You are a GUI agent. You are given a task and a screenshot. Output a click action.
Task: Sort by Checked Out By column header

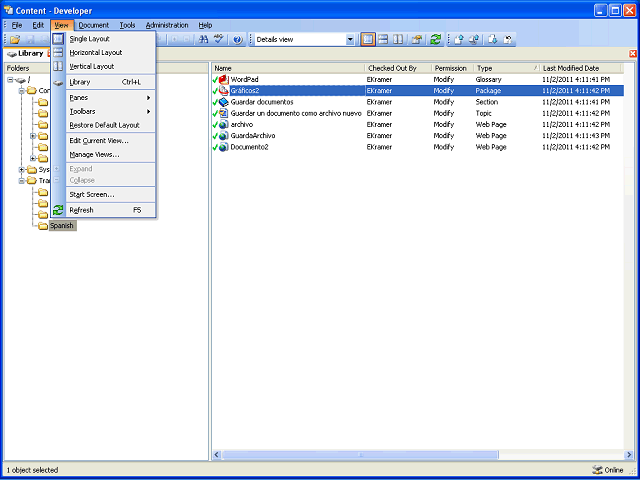coord(398,68)
